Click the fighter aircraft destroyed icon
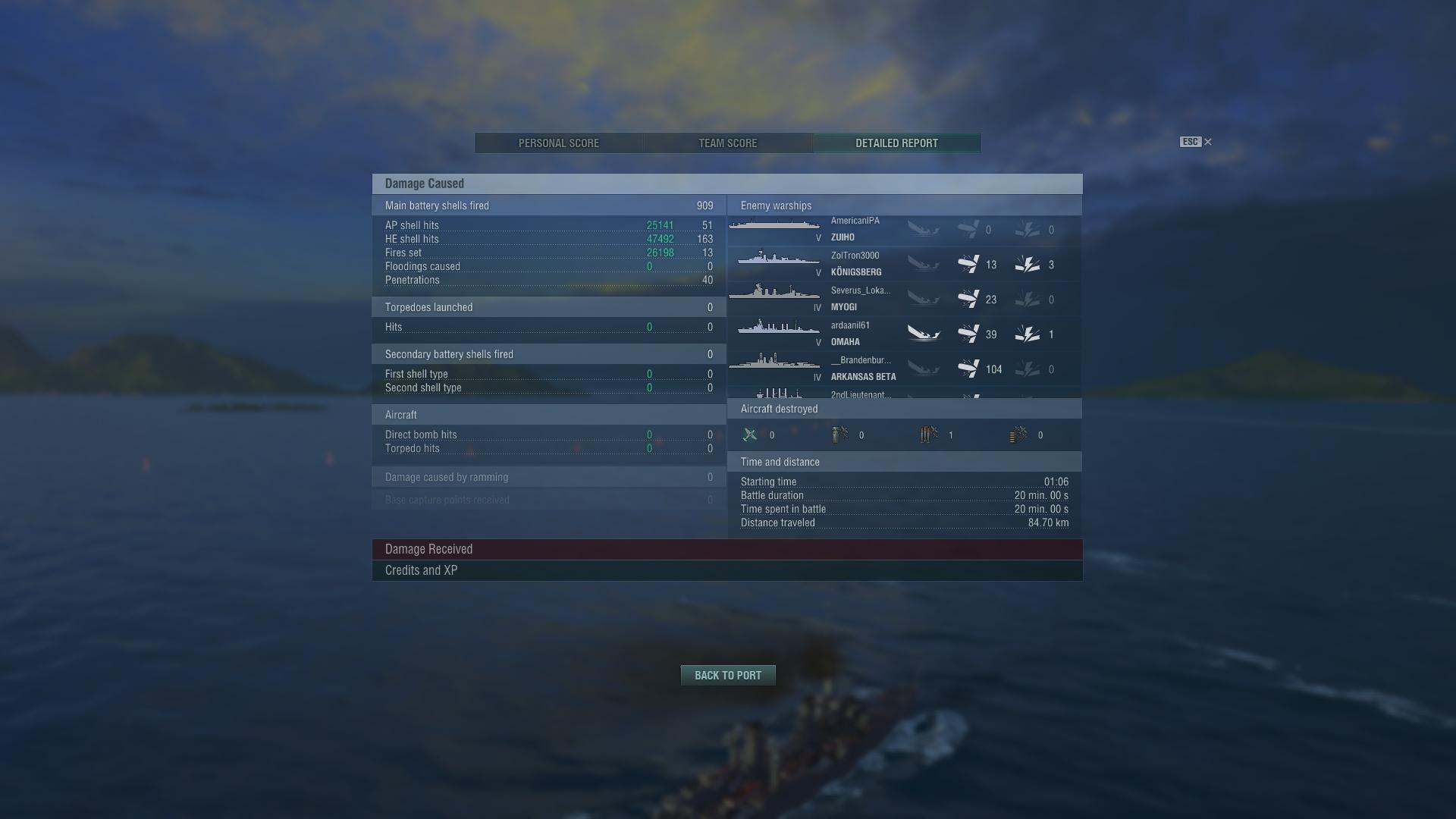This screenshot has height=819, width=1456. click(x=750, y=435)
